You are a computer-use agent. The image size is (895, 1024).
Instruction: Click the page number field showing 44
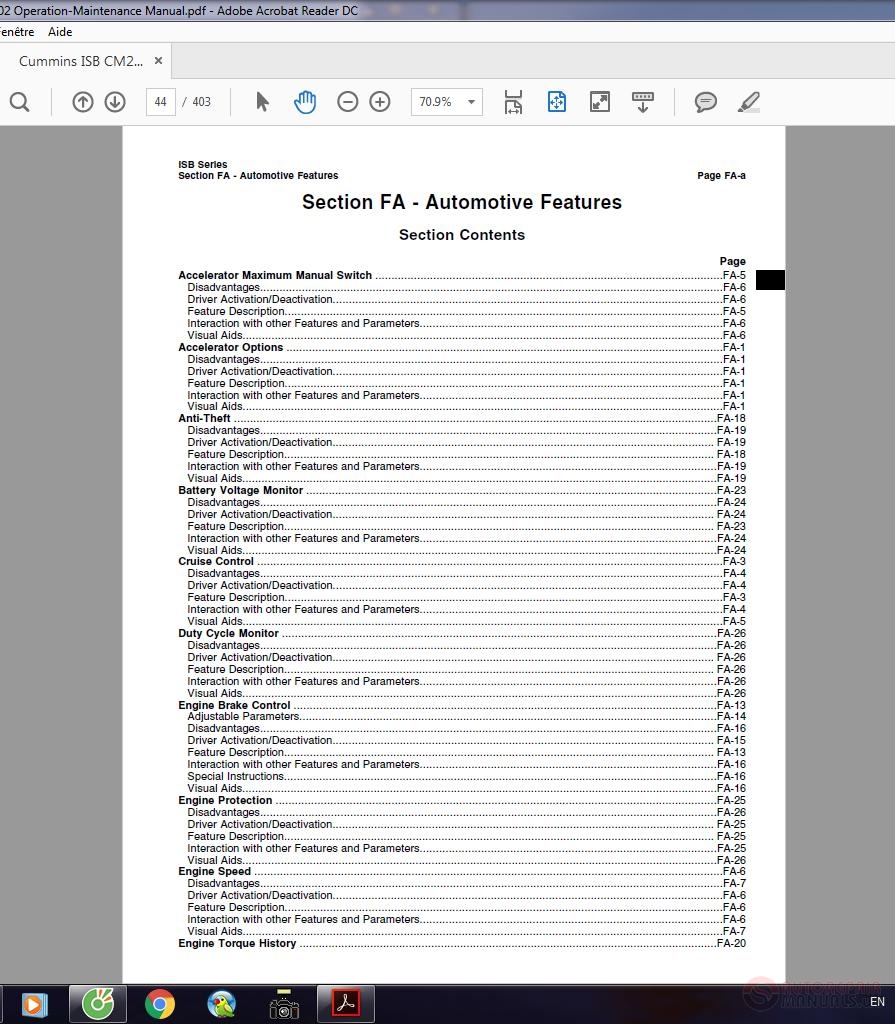point(161,102)
